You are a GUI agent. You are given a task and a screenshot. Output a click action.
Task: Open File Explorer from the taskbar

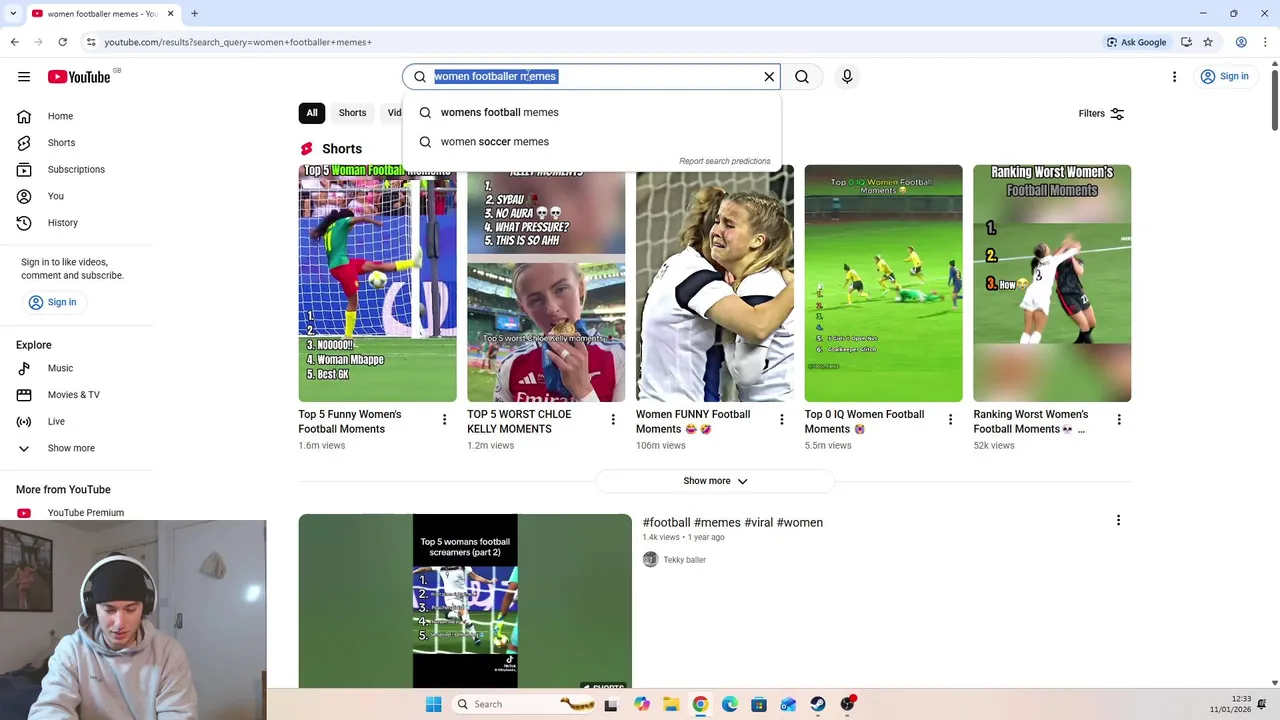coord(671,704)
